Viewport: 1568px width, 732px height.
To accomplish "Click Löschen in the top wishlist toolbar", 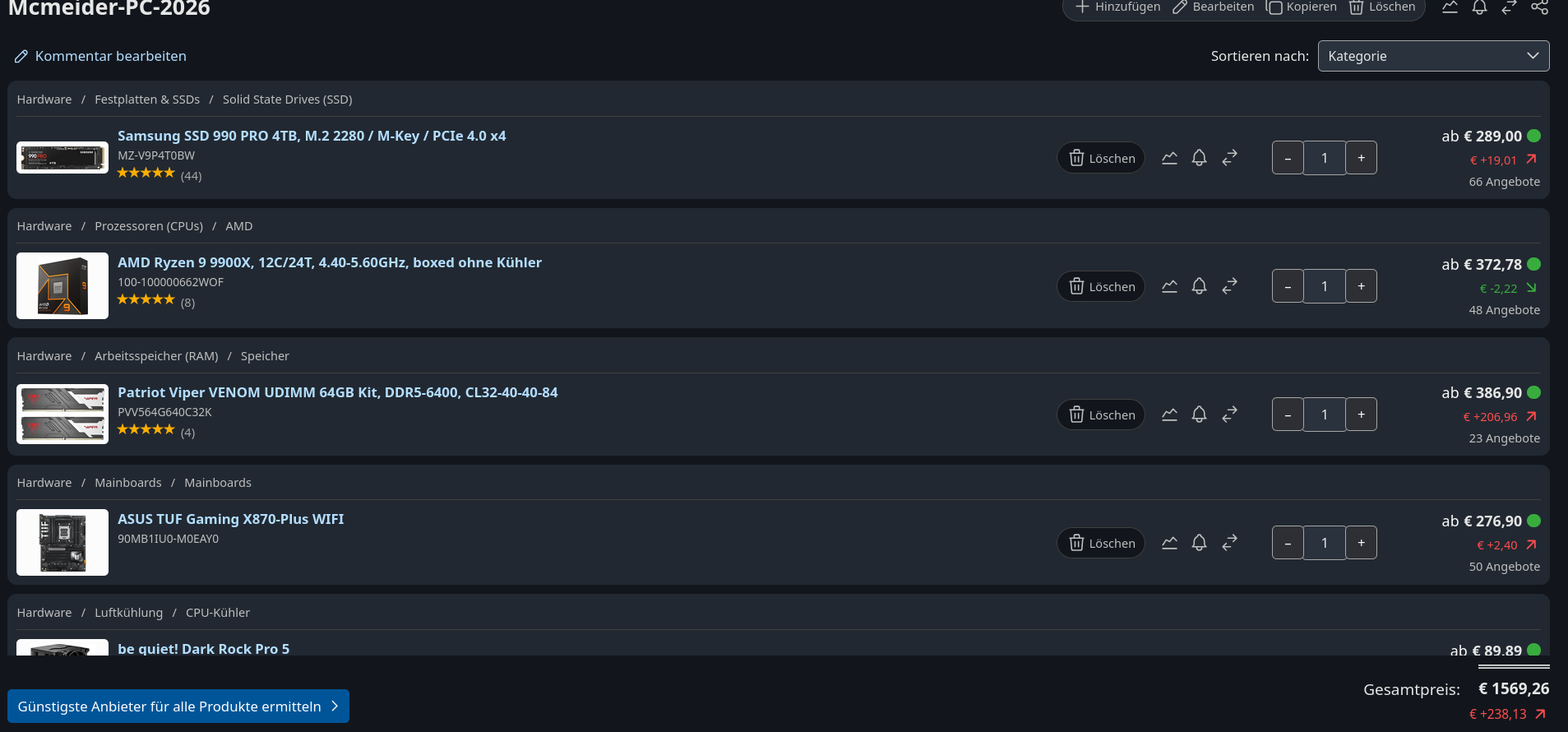I will point(1382,7).
